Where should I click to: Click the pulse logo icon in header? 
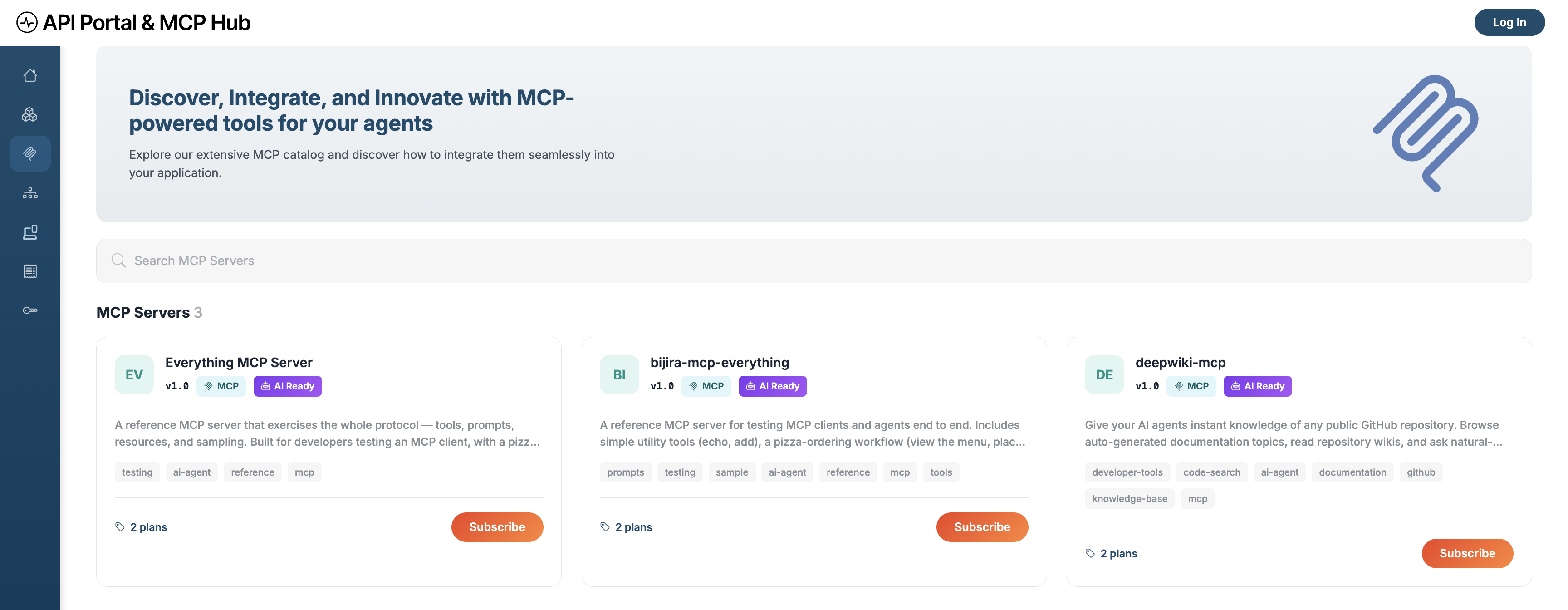pos(27,23)
